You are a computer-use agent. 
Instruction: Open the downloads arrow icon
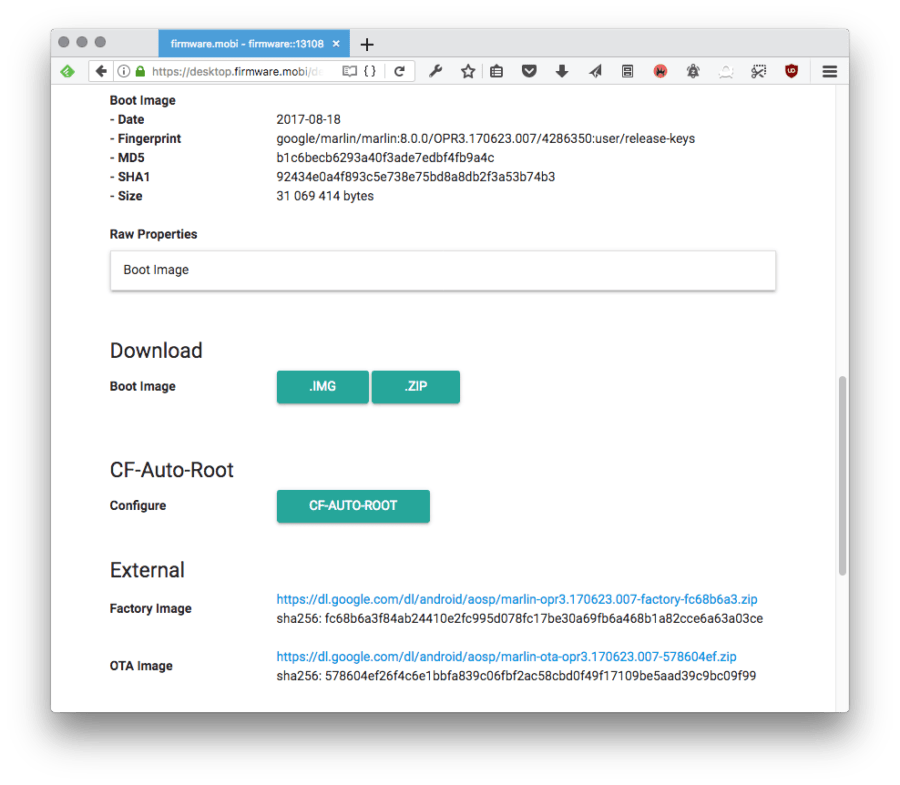[562, 71]
